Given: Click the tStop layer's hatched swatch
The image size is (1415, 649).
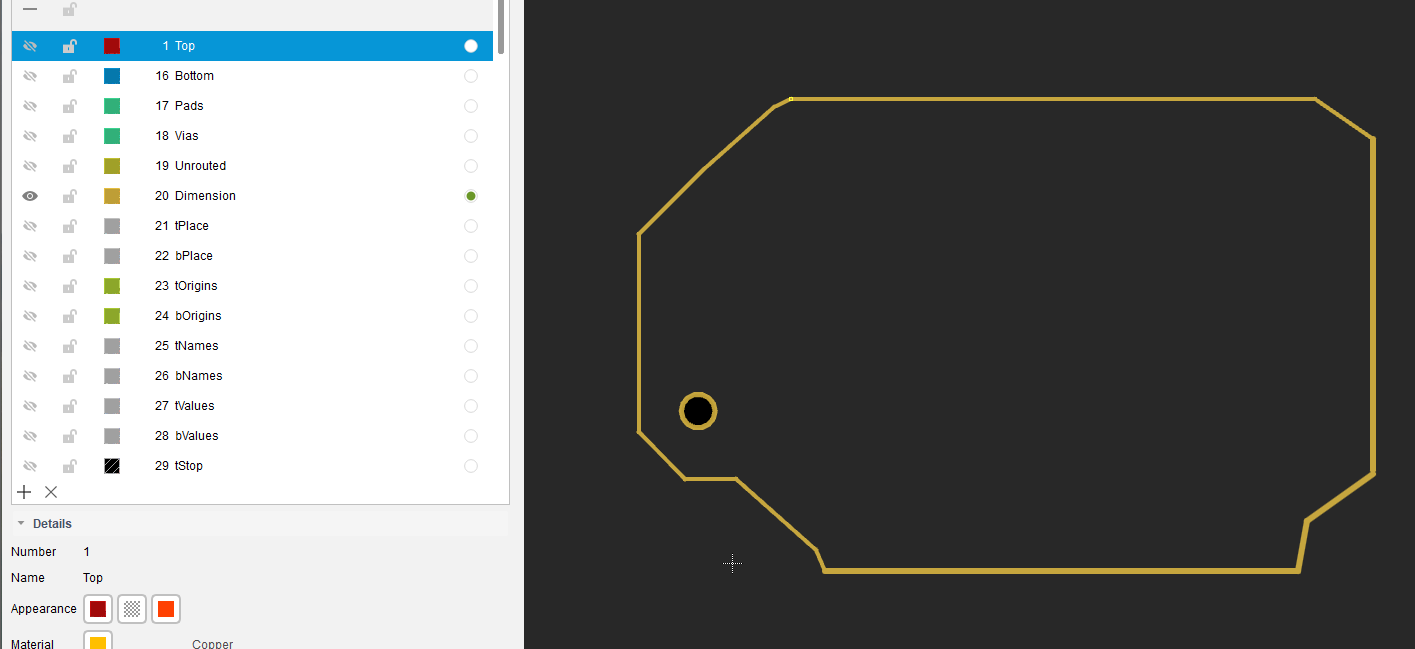Looking at the screenshot, I should [112, 466].
